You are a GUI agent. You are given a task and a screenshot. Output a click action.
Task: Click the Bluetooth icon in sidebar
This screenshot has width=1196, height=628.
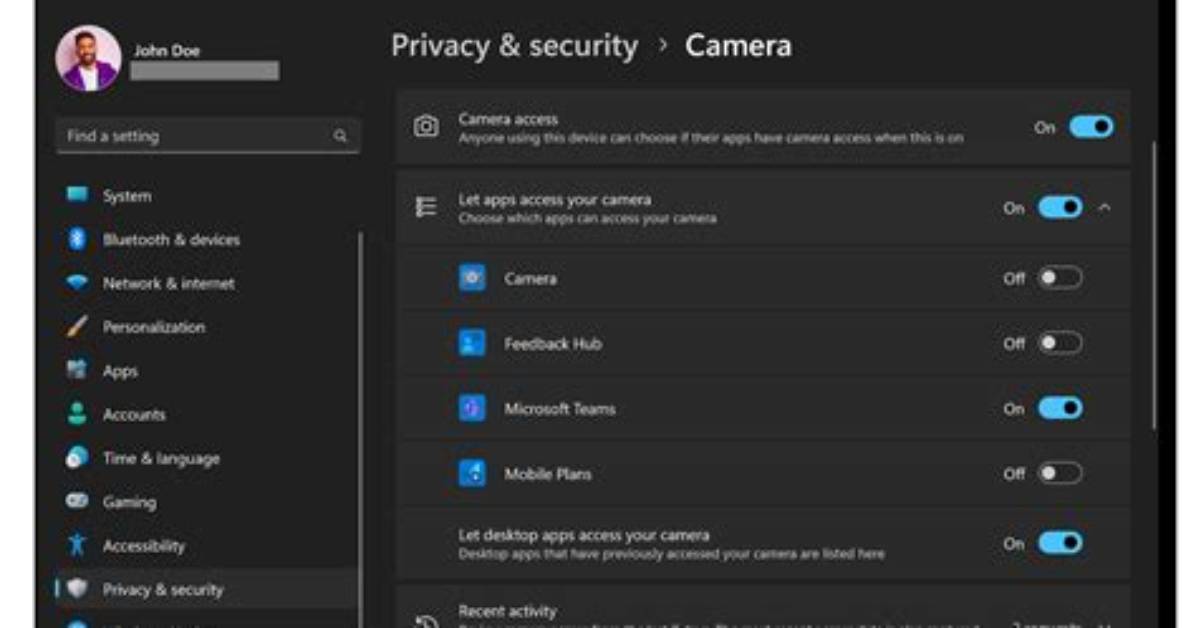click(77, 239)
